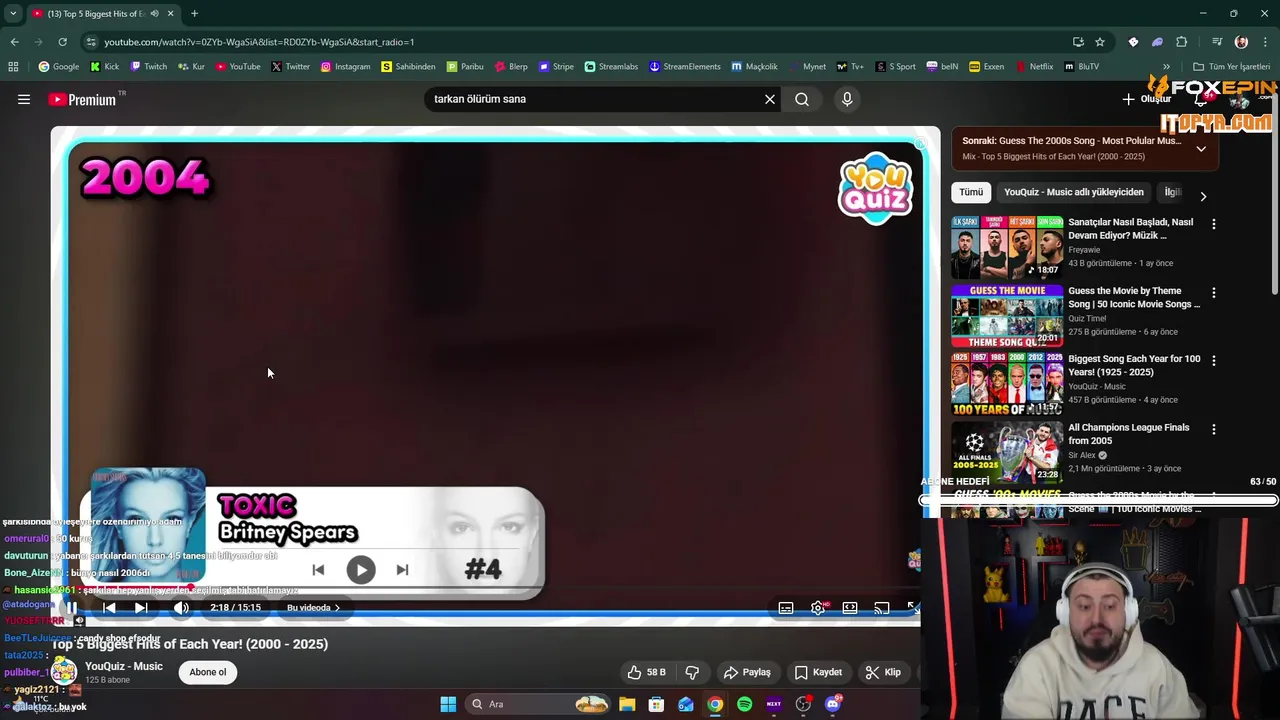Create a clip with Klip button

click(883, 672)
